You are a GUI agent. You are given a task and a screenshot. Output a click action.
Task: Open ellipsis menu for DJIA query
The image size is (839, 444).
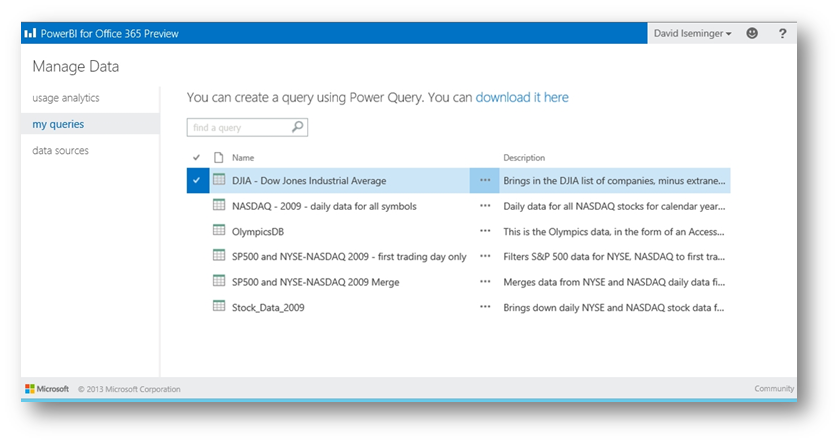coord(485,180)
